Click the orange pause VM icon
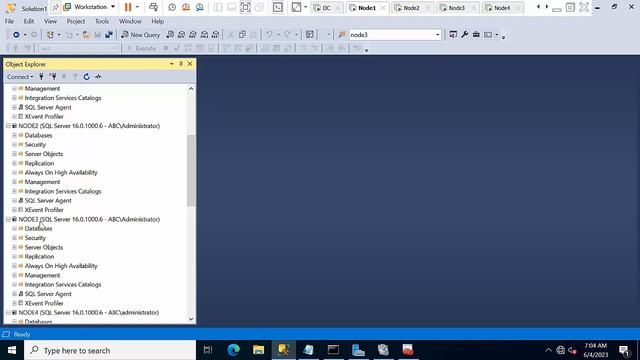Screen dimensions: 640x360 [128, 7]
